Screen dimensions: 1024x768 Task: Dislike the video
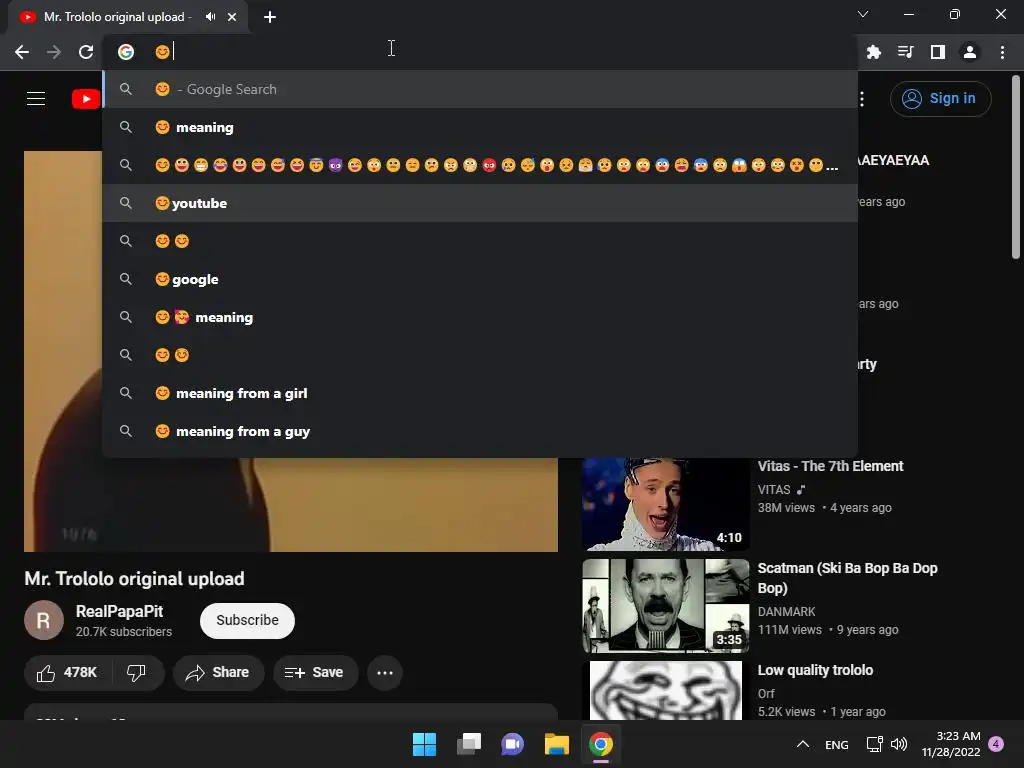coord(136,673)
